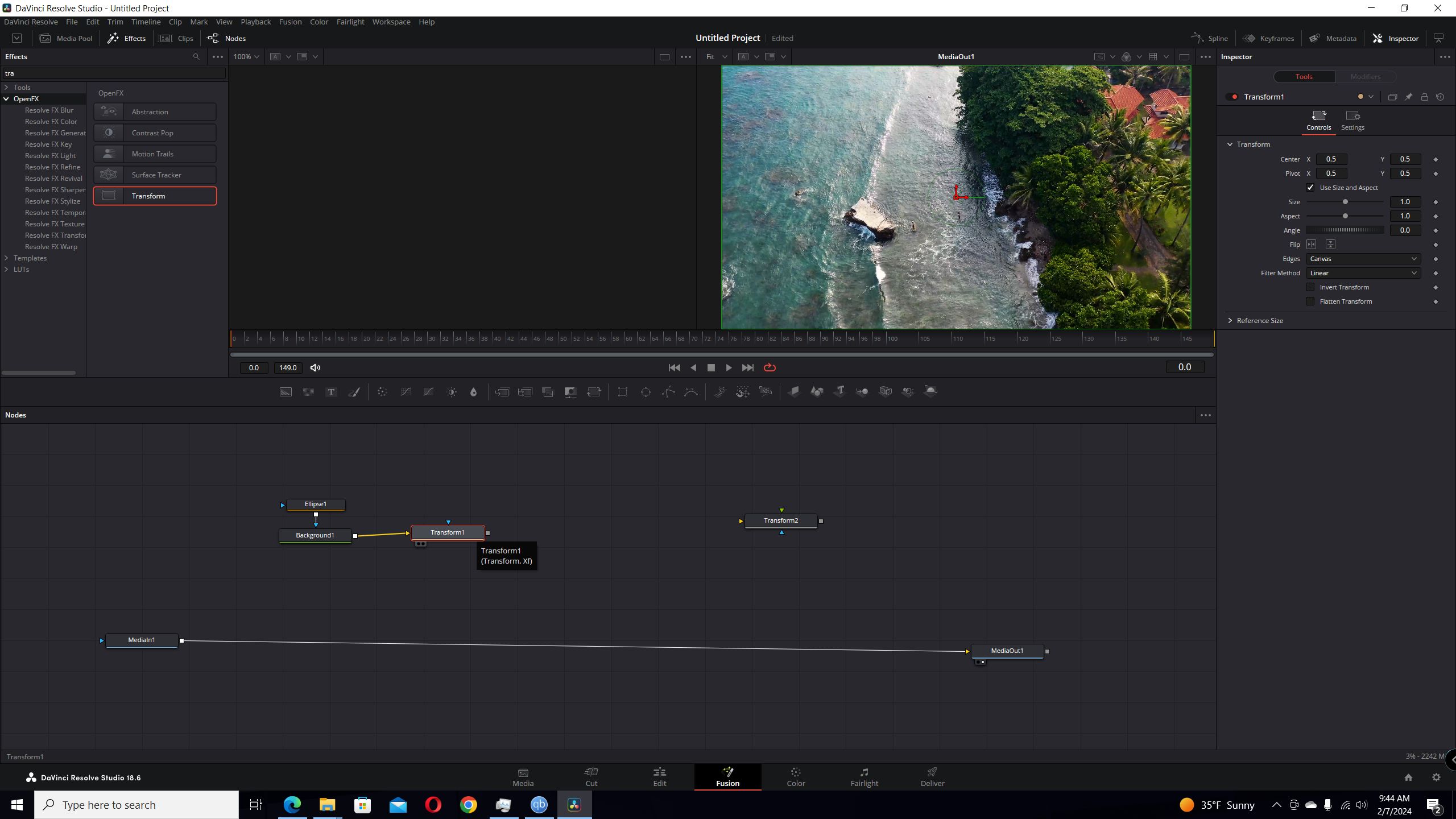The height and width of the screenshot is (819, 1456).
Task: Adjust the Aspect slider handle
Action: 1345,216
